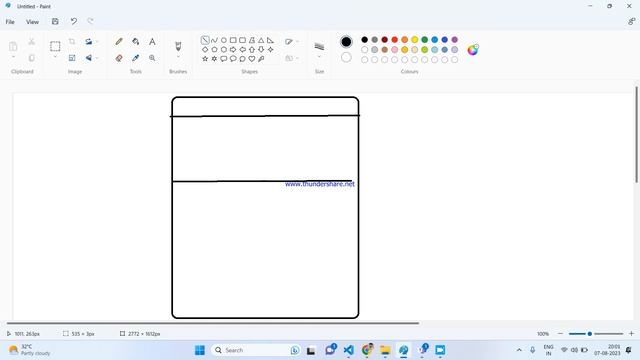Pick the dark red colour swatch
This screenshot has width=640, height=360.
coord(384,40)
